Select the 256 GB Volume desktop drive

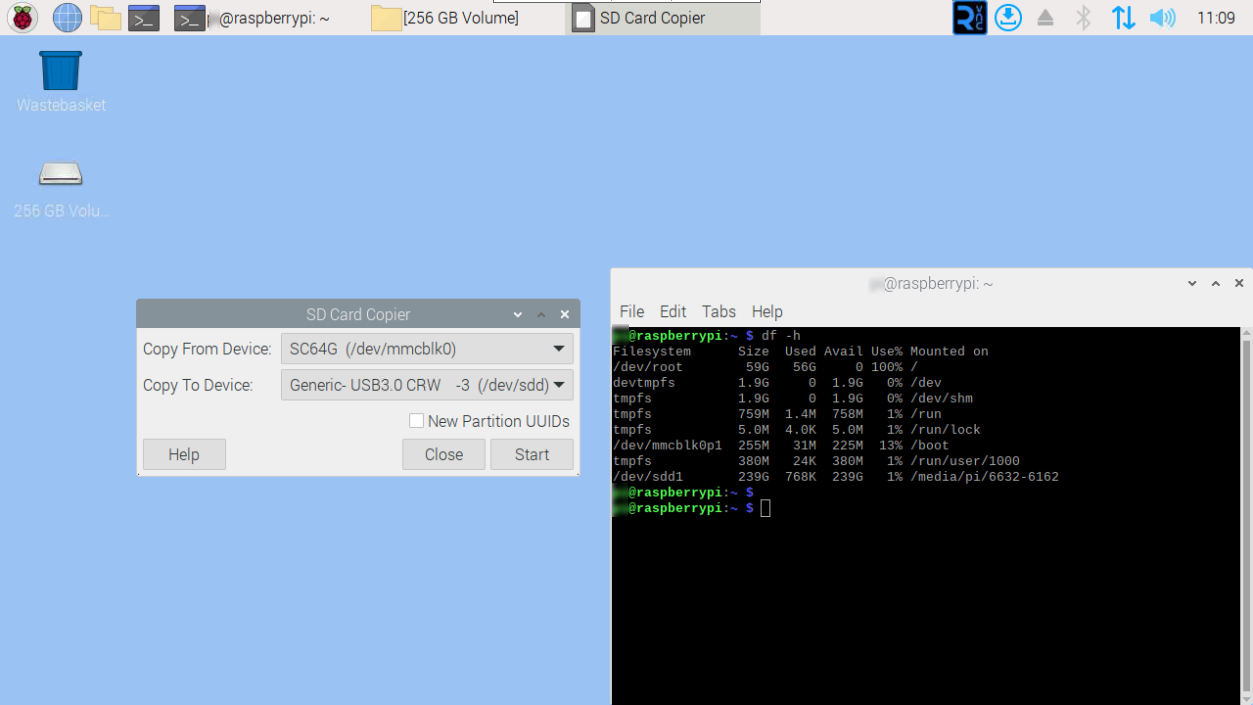point(61,176)
